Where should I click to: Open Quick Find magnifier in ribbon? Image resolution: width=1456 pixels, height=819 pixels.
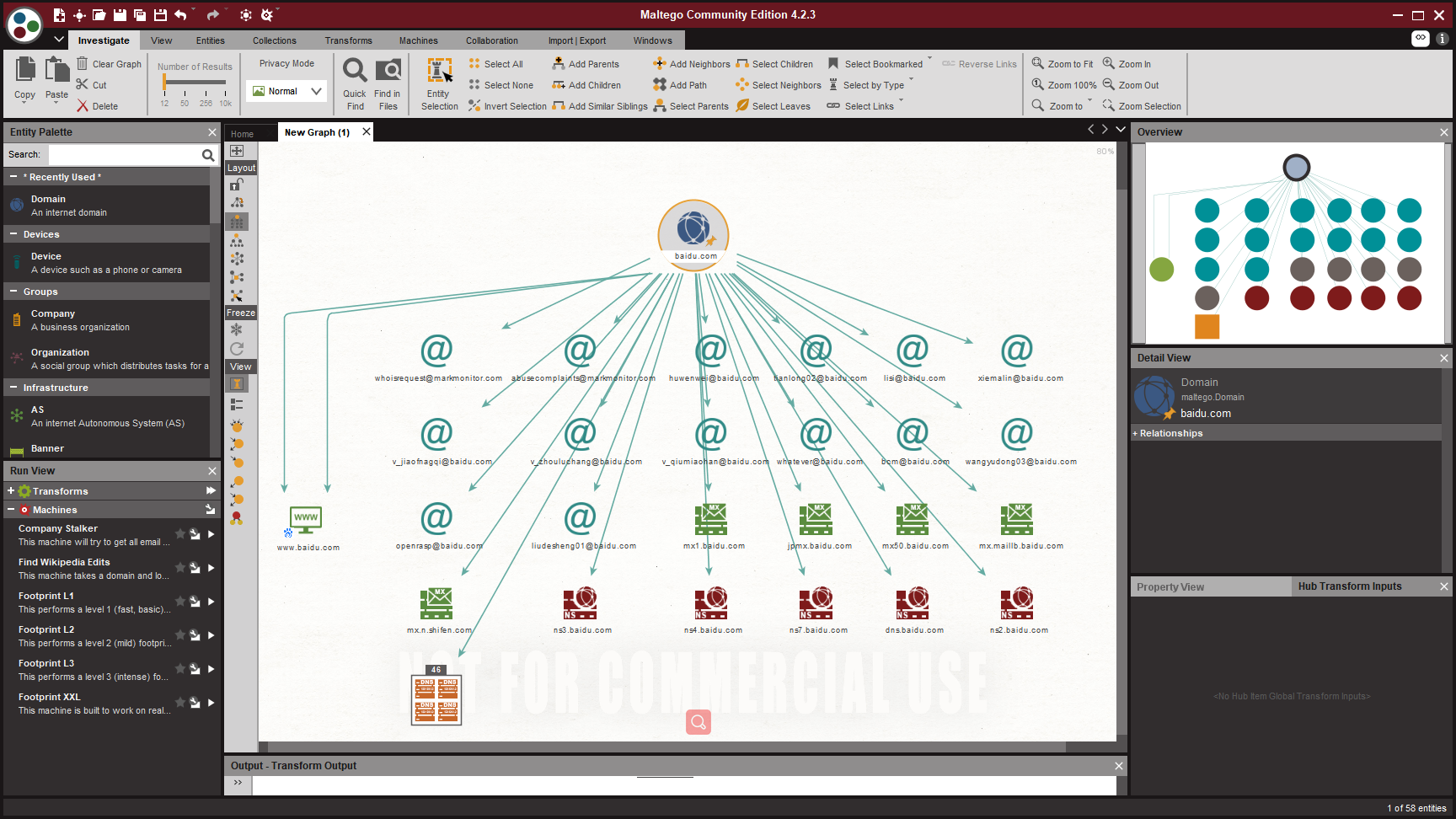(x=355, y=71)
